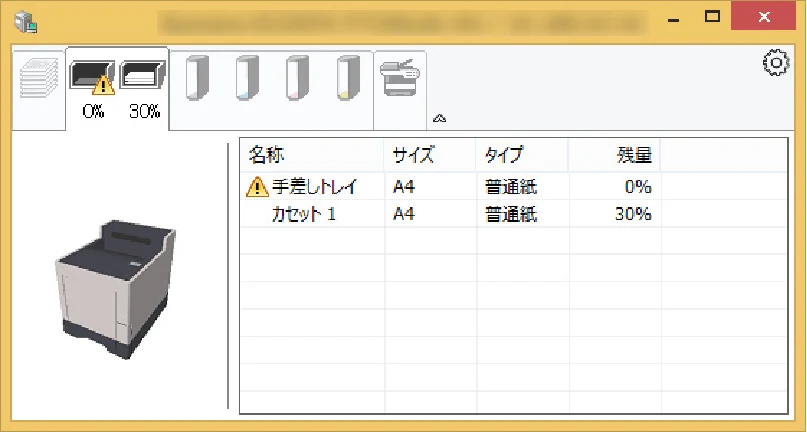Click 普通紙 type in カセット 1 row

pyautogui.click(x=511, y=214)
